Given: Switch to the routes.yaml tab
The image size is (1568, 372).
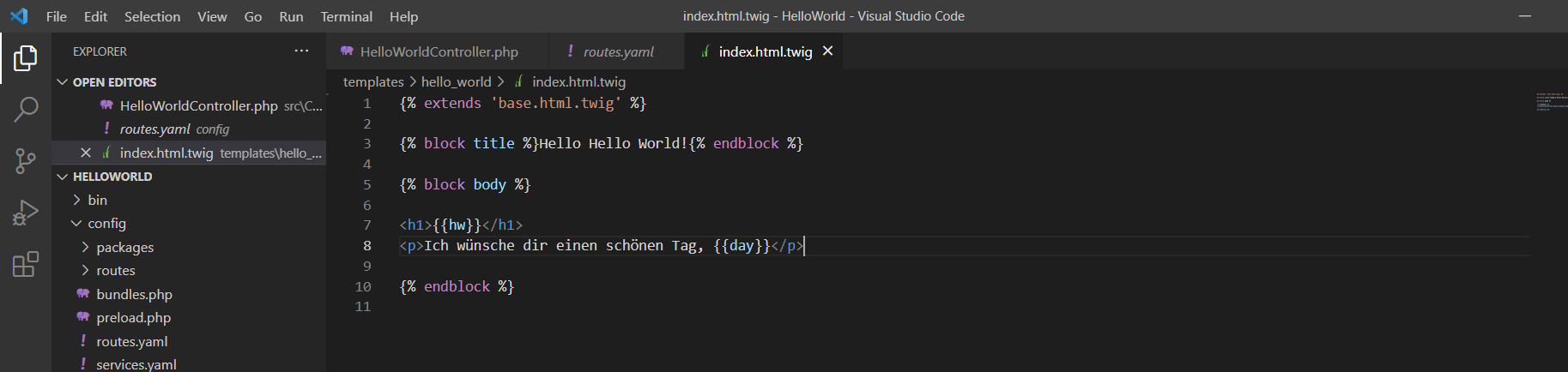Looking at the screenshot, I should point(618,51).
